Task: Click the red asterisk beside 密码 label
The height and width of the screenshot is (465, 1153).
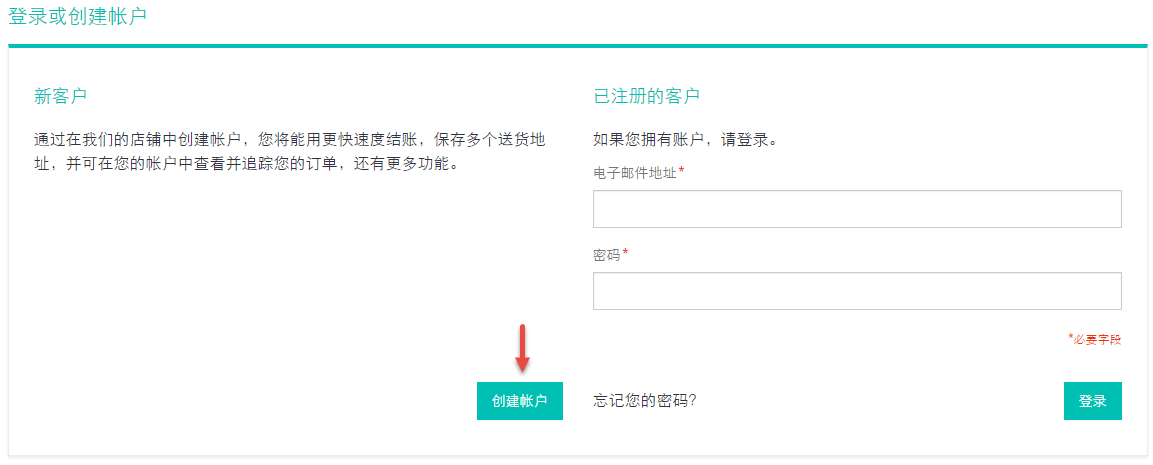Action: (x=626, y=252)
